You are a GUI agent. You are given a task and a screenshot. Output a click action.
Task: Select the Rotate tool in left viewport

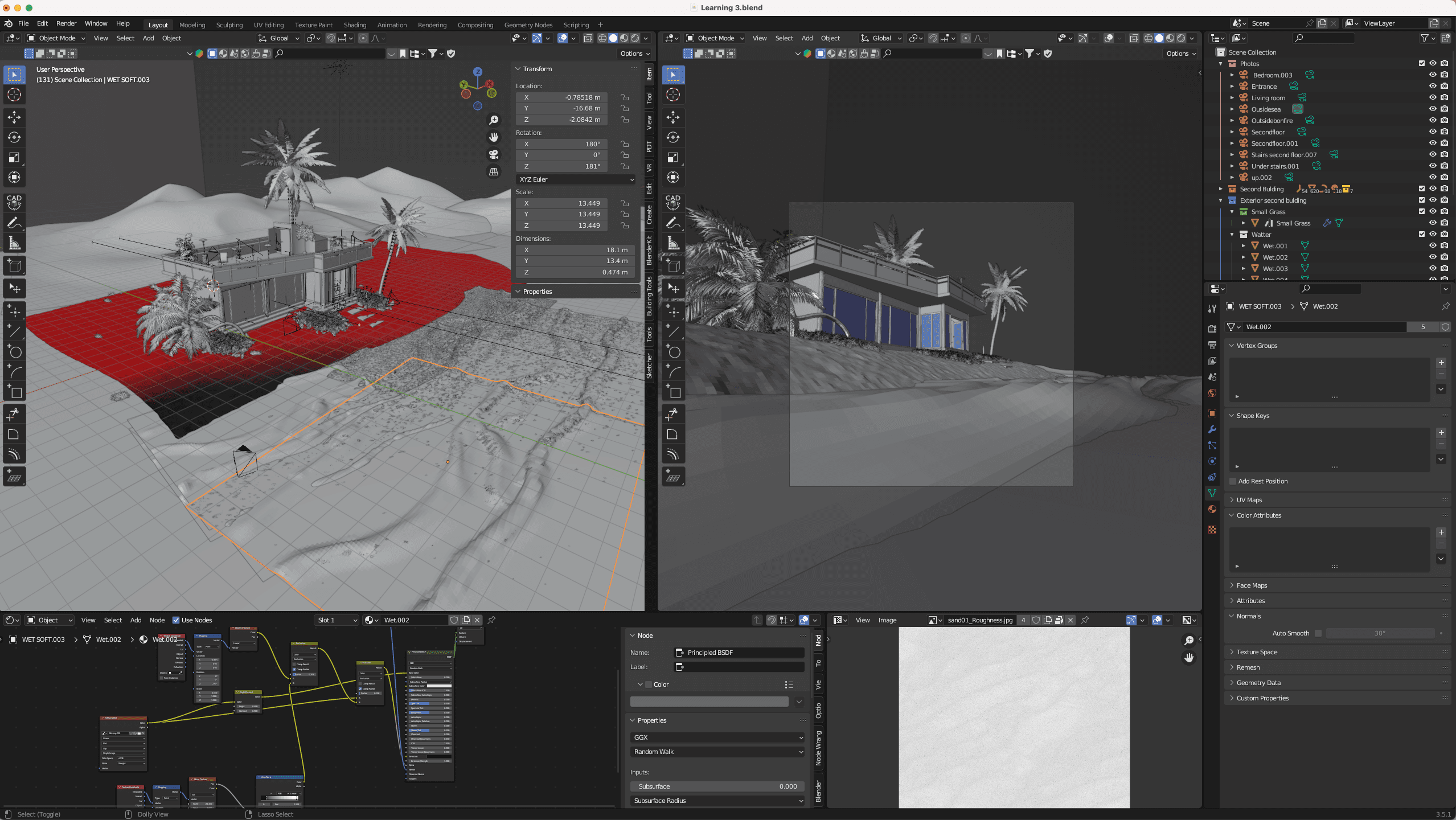(x=14, y=137)
